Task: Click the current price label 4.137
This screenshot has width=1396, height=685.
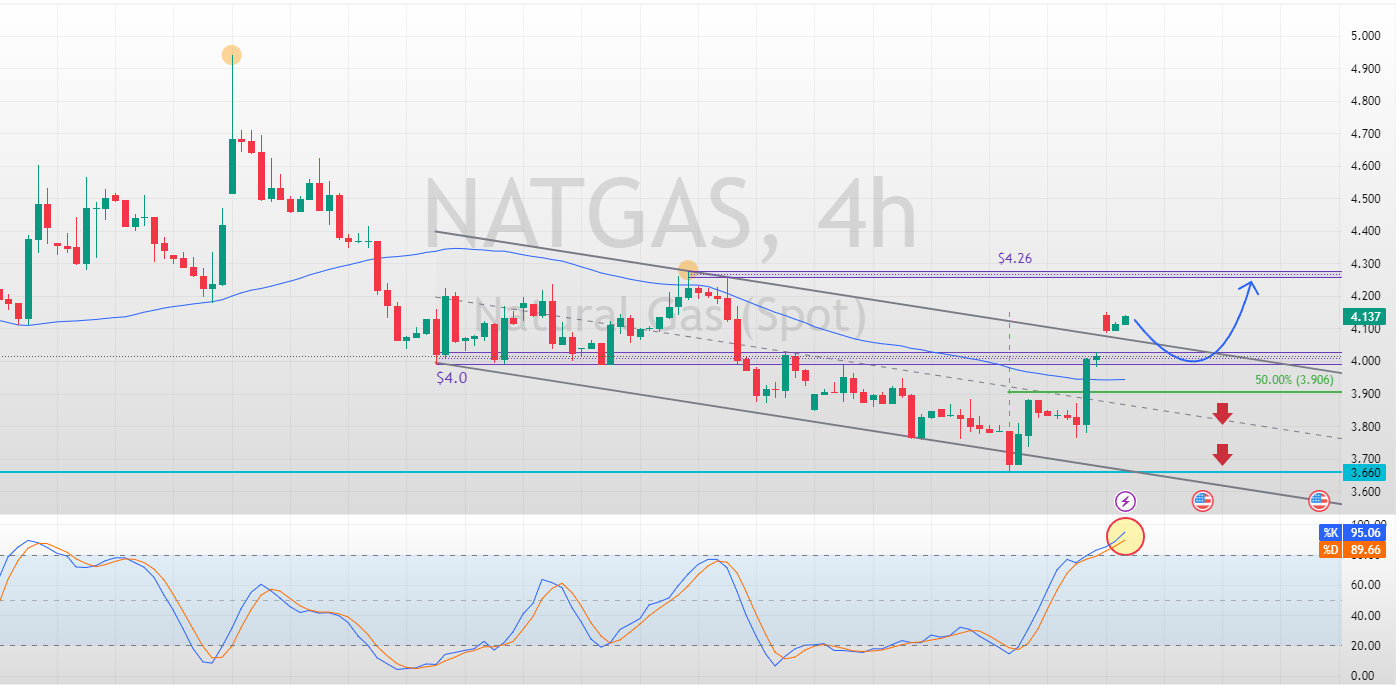Action: 1364,318
